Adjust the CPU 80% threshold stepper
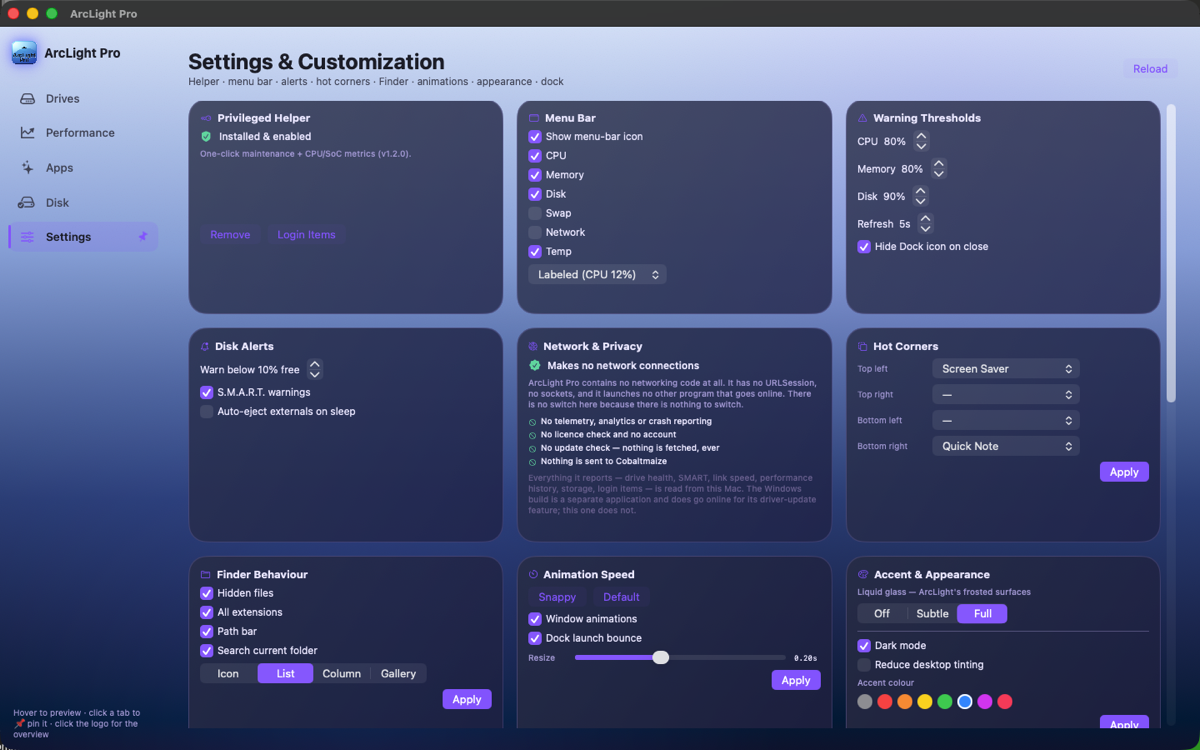This screenshot has width=1200, height=750. (x=922, y=142)
